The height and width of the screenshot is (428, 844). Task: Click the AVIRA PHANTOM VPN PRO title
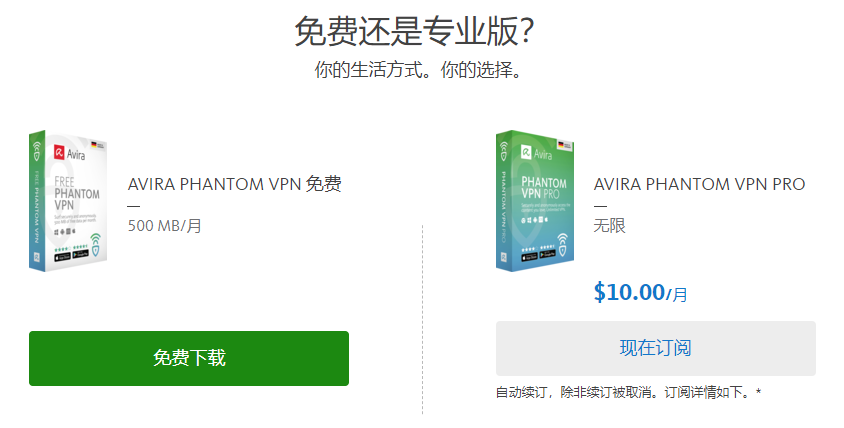pos(699,184)
